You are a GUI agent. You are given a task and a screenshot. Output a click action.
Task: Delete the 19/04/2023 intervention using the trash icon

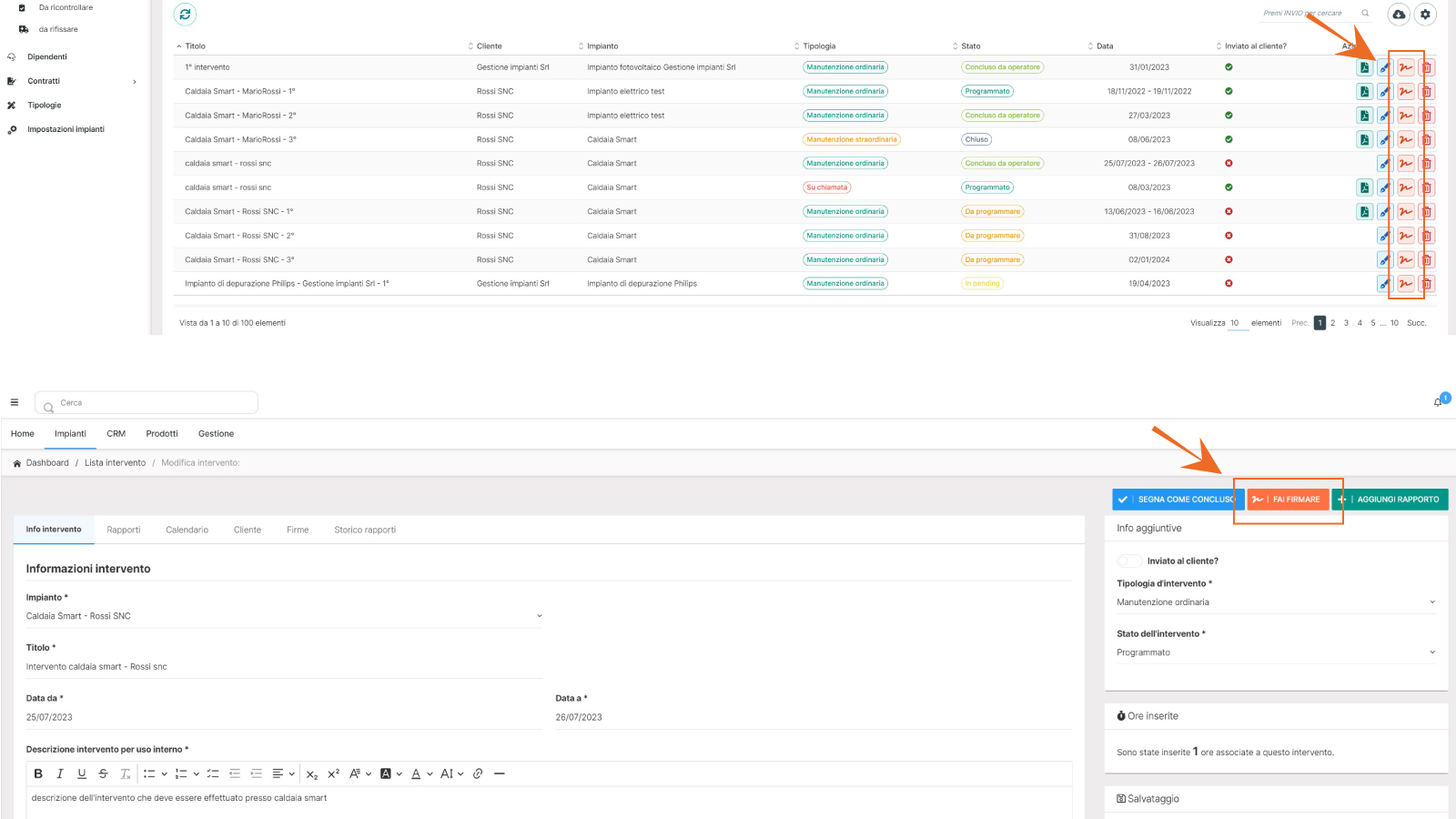[1427, 284]
